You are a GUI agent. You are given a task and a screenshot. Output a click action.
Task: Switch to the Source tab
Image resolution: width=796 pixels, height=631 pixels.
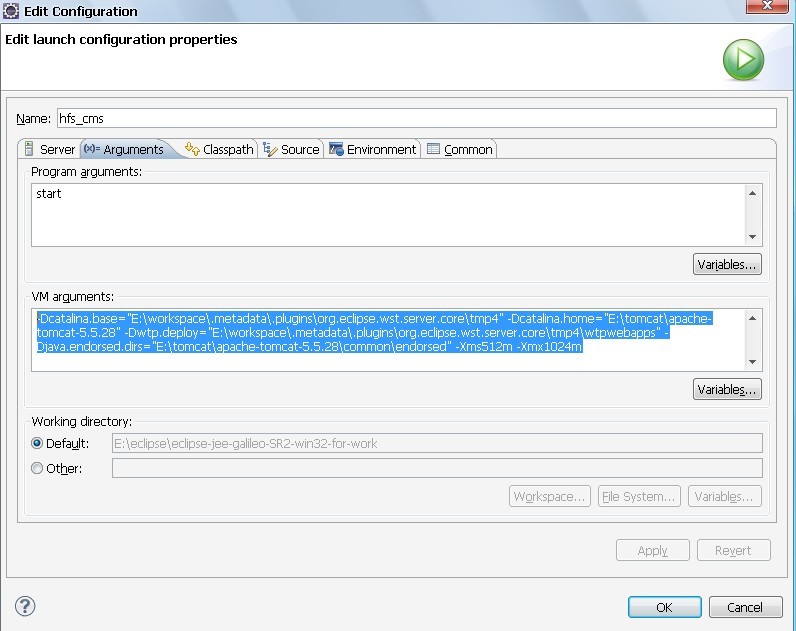(x=291, y=149)
